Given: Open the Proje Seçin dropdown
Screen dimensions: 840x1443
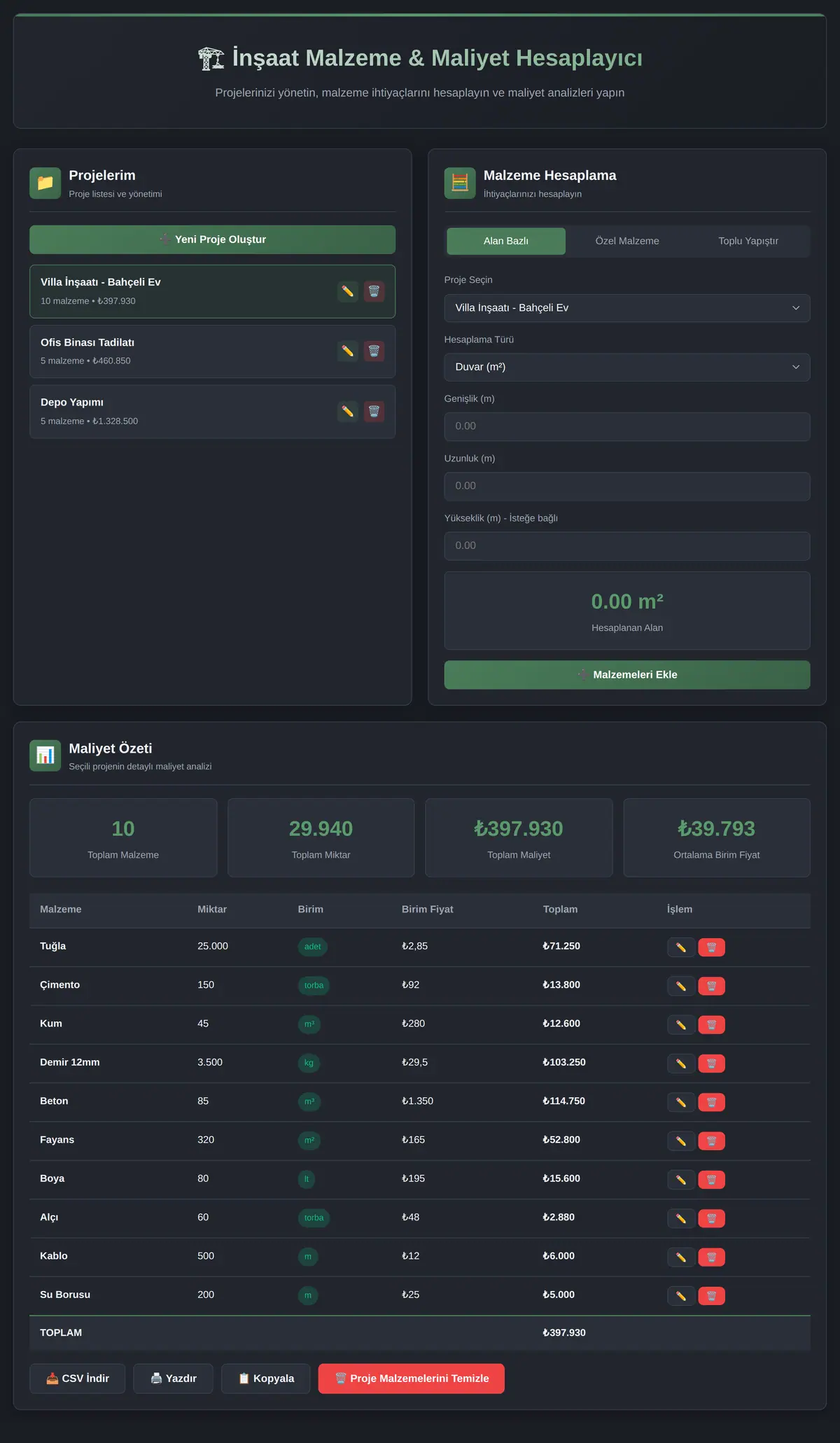Looking at the screenshot, I should coord(627,308).
